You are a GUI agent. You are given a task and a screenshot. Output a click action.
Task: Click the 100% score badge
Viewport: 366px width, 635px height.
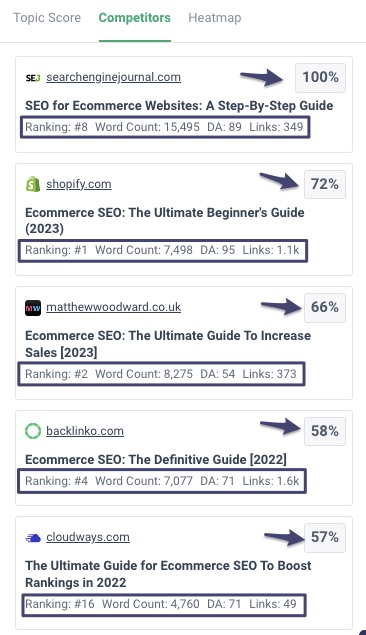320,77
